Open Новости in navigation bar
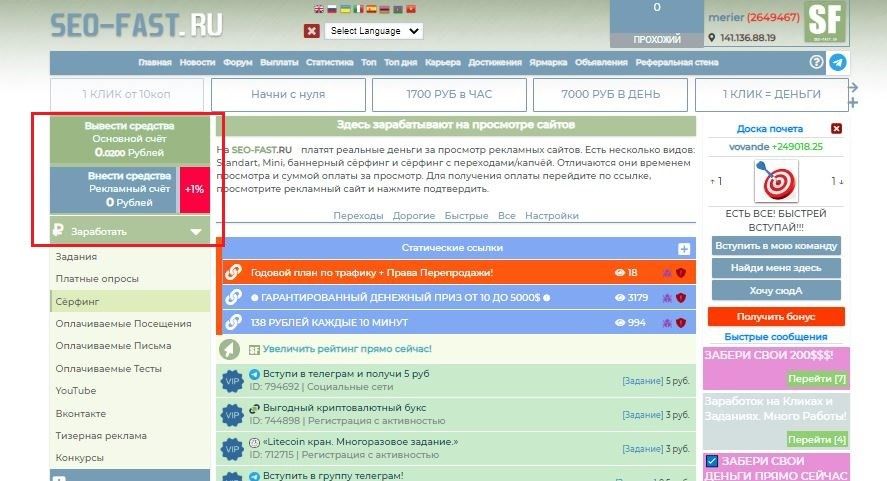Screen dimensions: 887x481 click(x=197, y=62)
